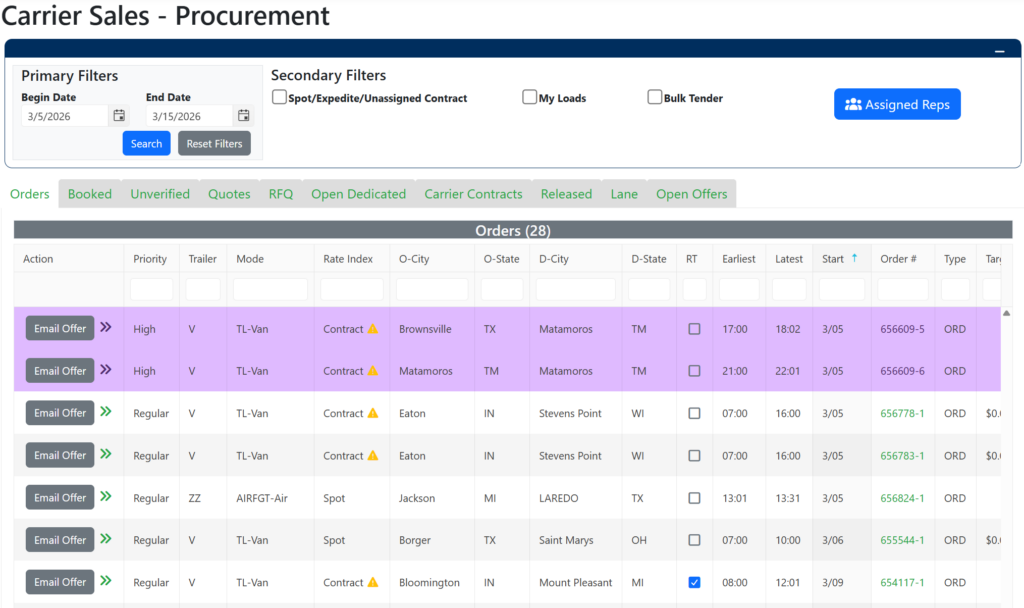Click warning icon on Brownsville contract row
Screen dimensions: 1024x608
tap(373, 329)
